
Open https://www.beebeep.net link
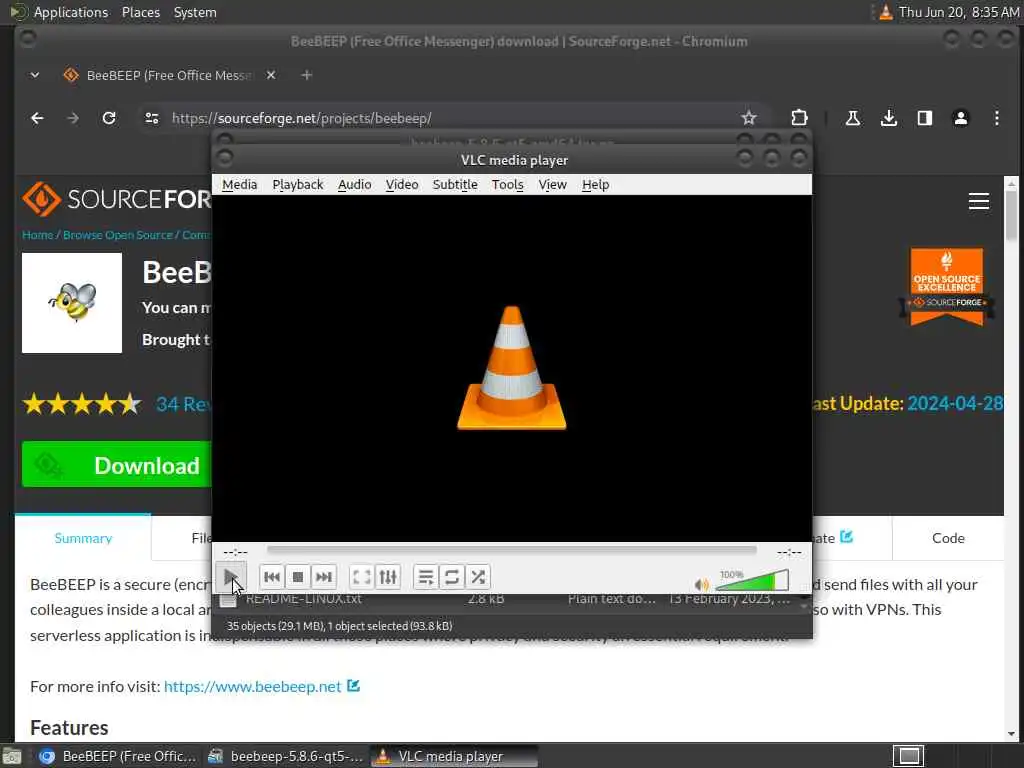pyautogui.click(x=253, y=686)
